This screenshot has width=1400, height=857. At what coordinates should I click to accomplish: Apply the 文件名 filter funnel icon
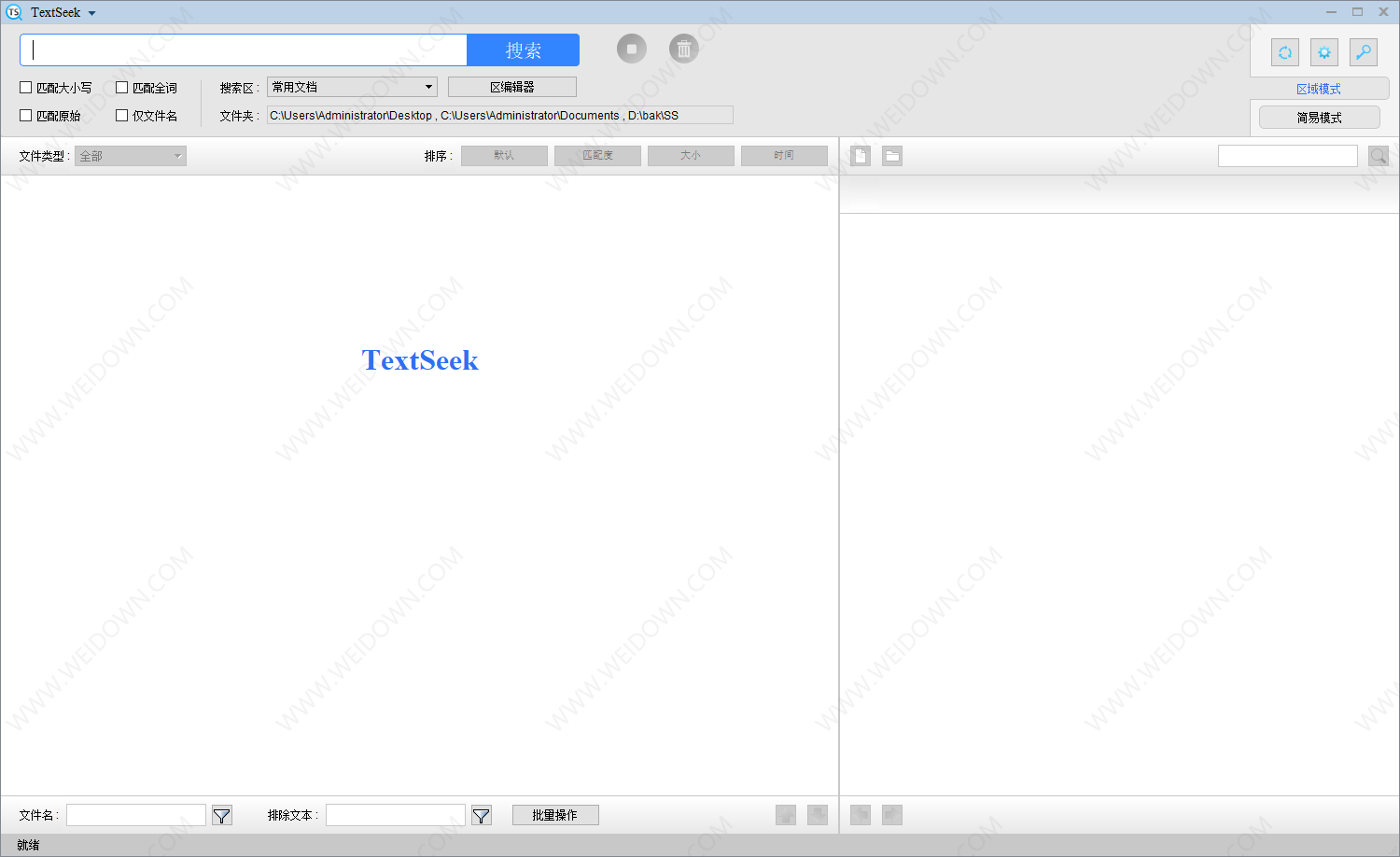coord(221,815)
